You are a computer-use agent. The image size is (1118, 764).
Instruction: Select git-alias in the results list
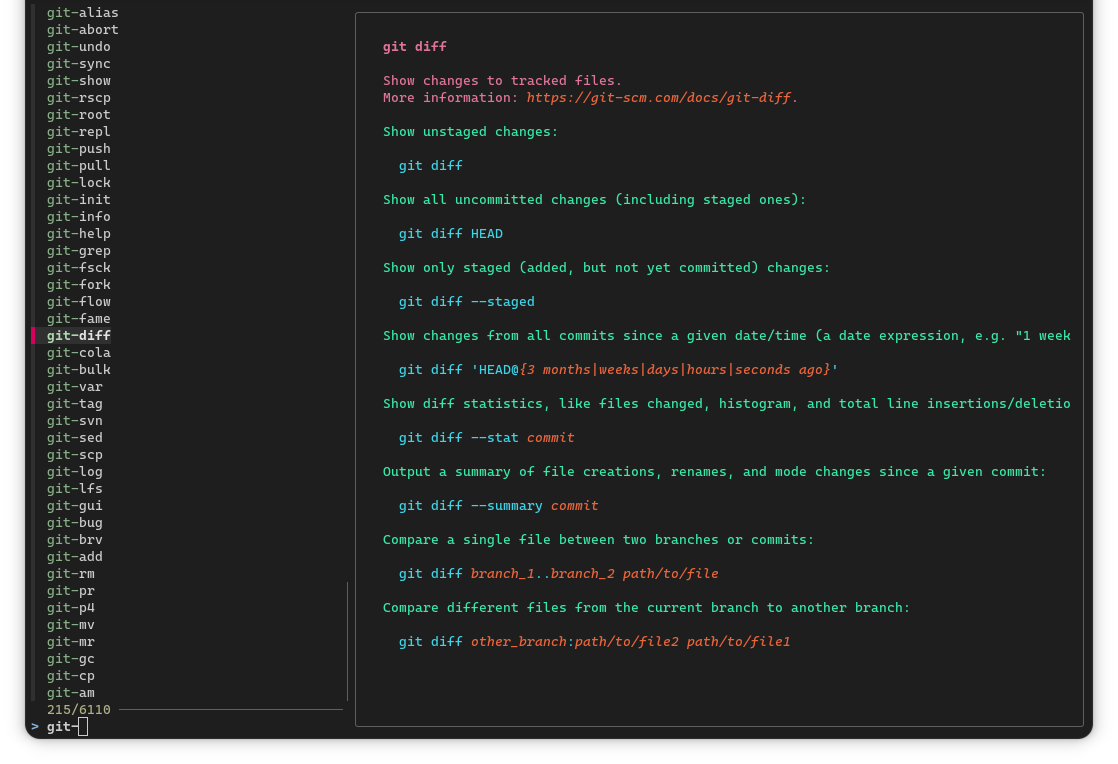(x=82, y=13)
